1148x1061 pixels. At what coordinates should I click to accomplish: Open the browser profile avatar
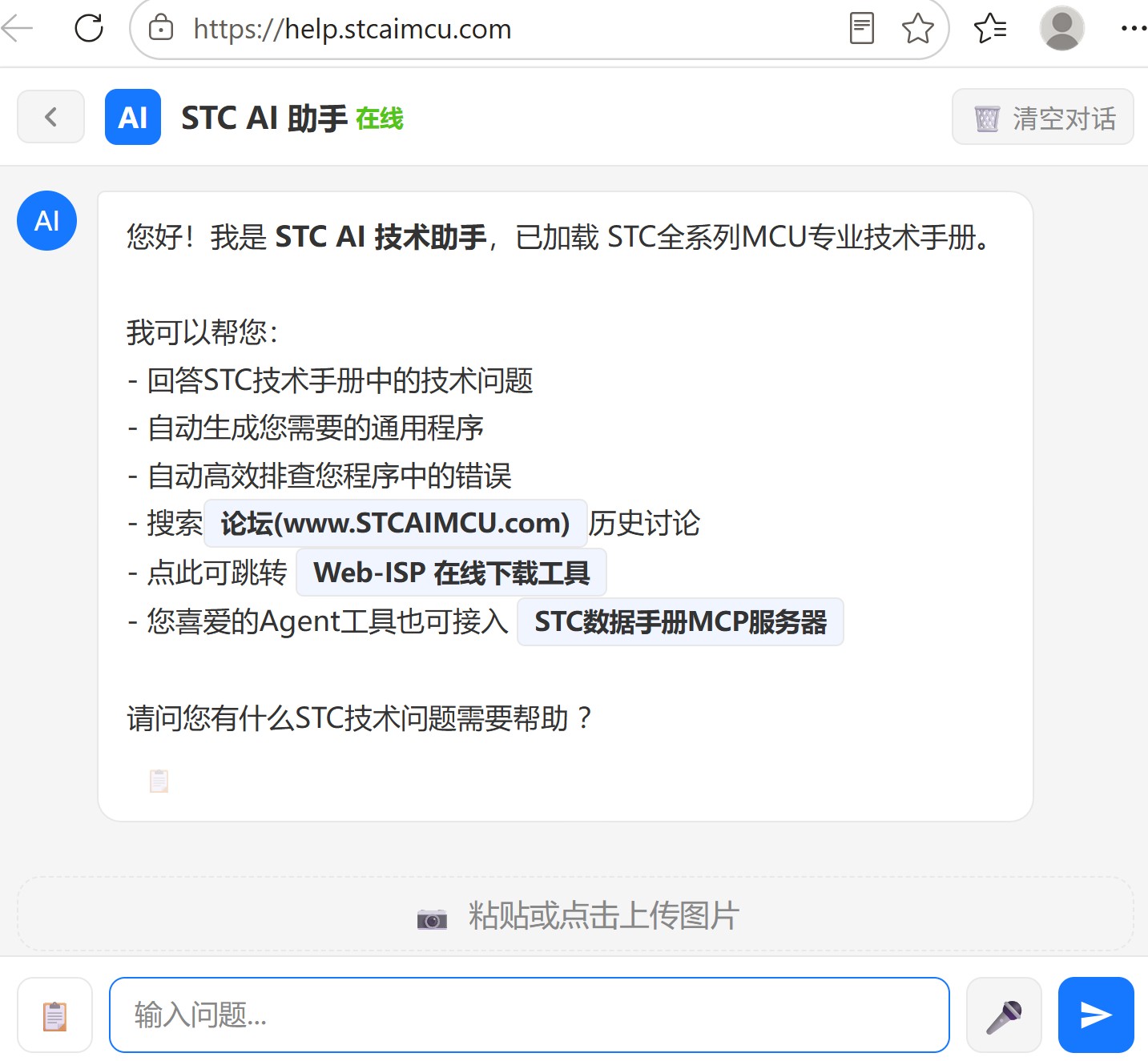click(x=1062, y=28)
